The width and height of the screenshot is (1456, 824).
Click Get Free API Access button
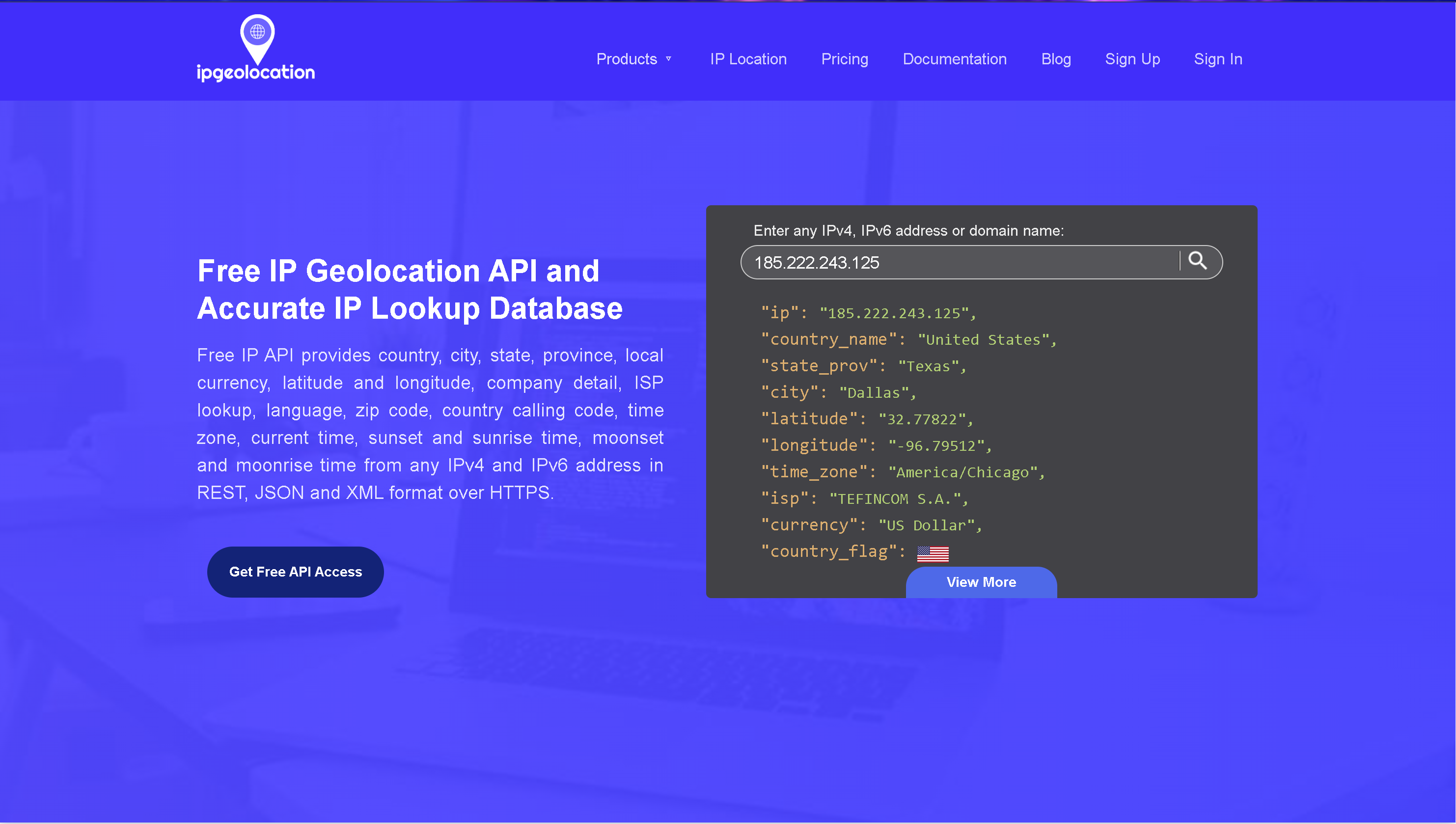point(296,572)
